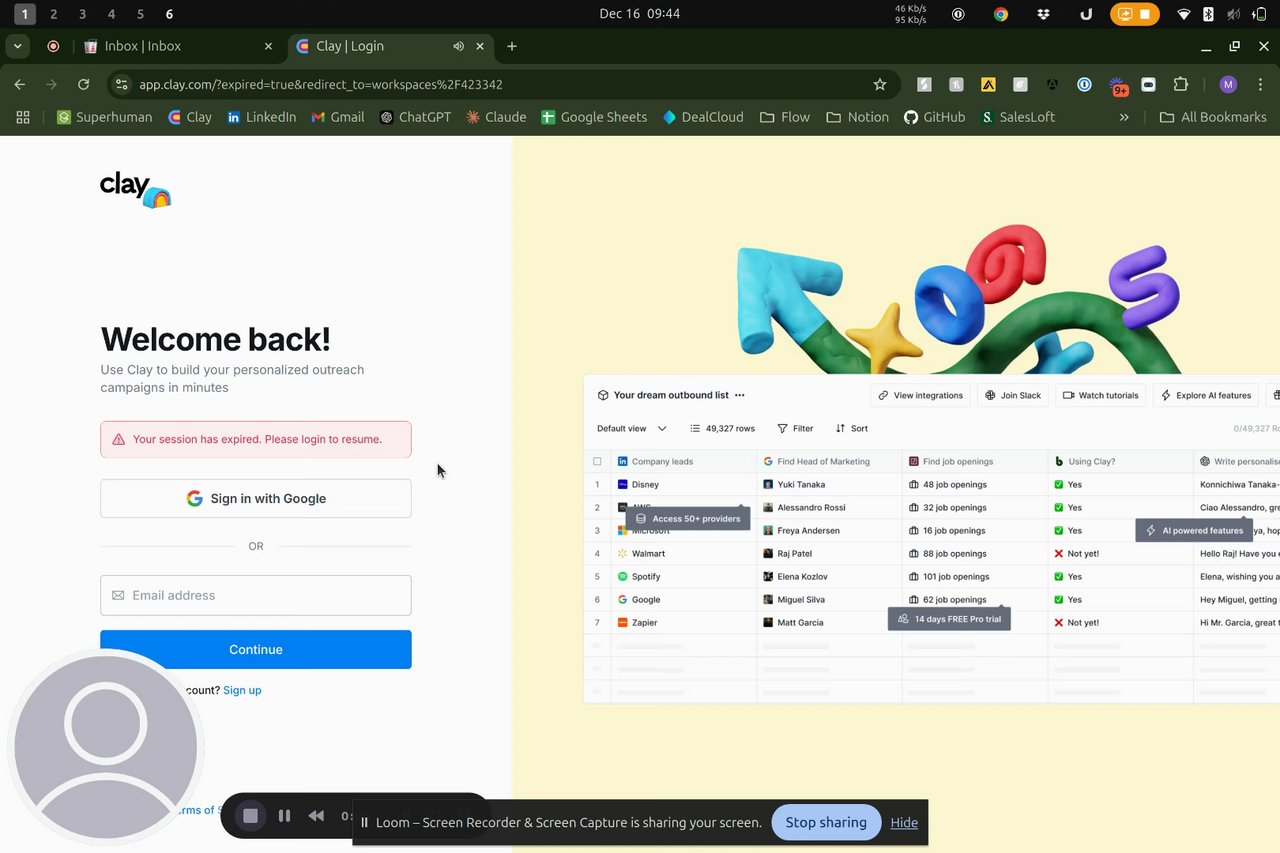Switch to workspace 2

[54, 14]
